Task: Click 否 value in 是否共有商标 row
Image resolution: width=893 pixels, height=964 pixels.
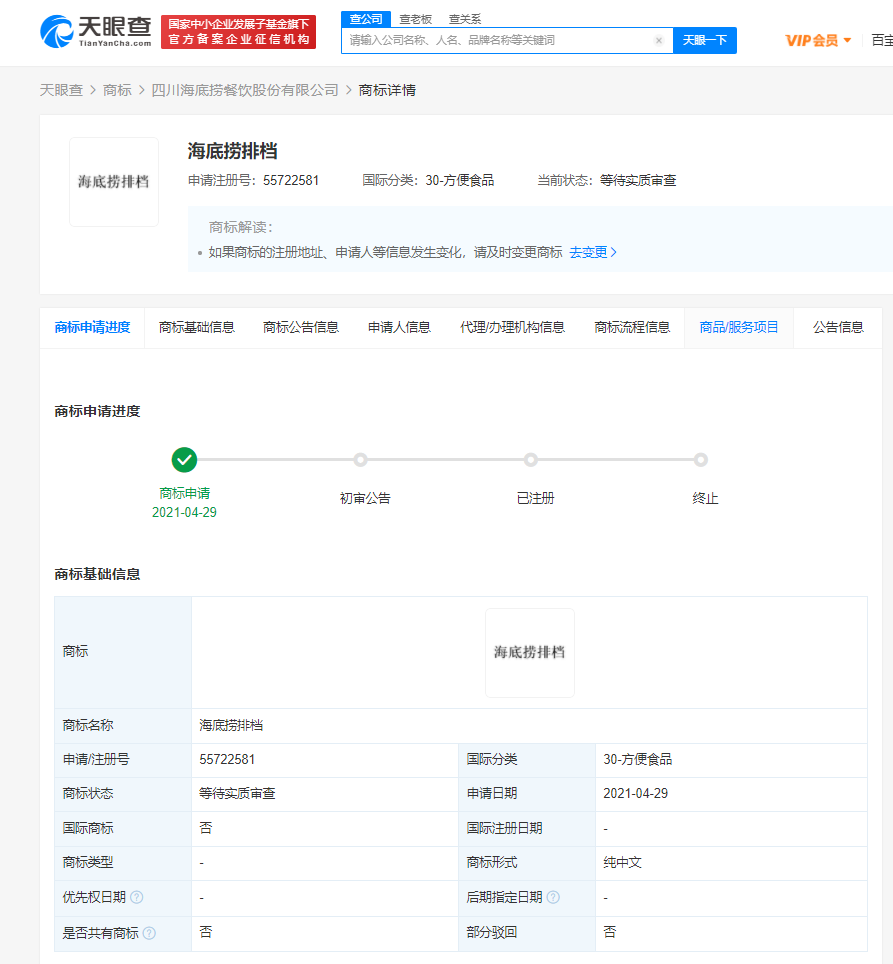Action: click(x=206, y=932)
